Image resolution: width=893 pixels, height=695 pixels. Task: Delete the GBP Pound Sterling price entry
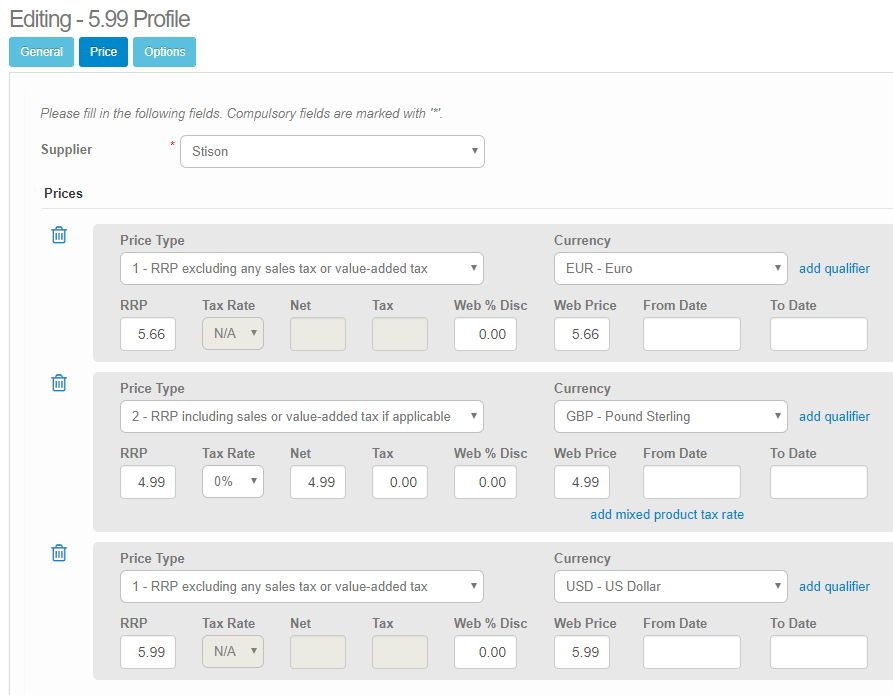coord(58,382)
